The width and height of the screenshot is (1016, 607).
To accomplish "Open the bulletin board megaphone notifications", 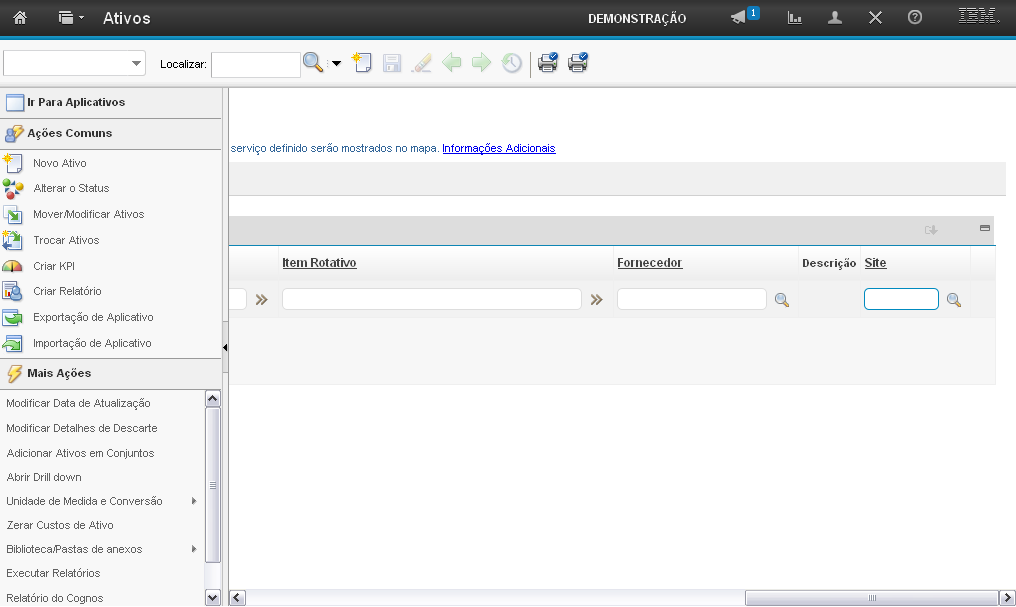I will 739,18.
